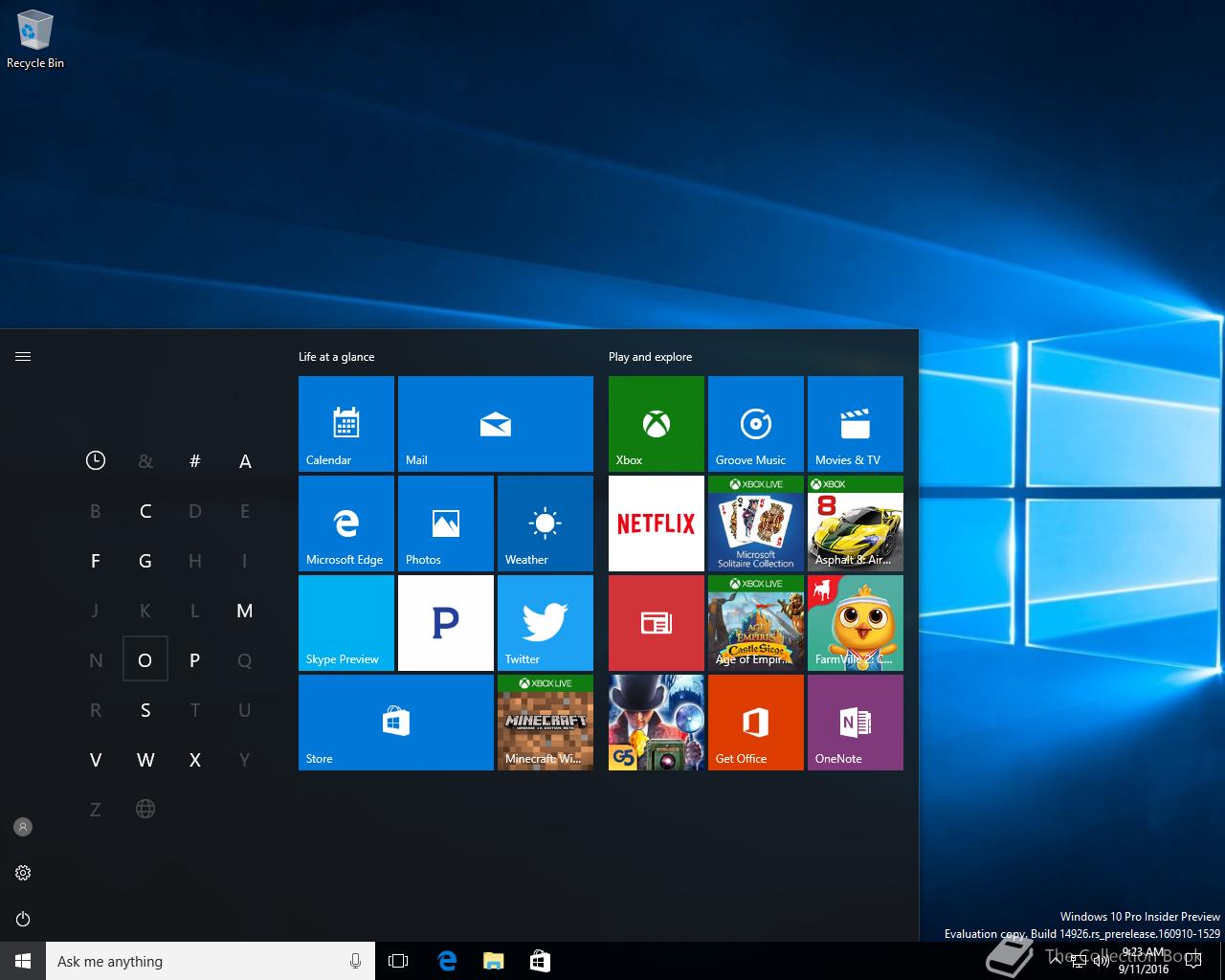The width and height of the screenshot is (1225, 980).
Task: Jump to letter X apps
Action: (x=195, y=760)
